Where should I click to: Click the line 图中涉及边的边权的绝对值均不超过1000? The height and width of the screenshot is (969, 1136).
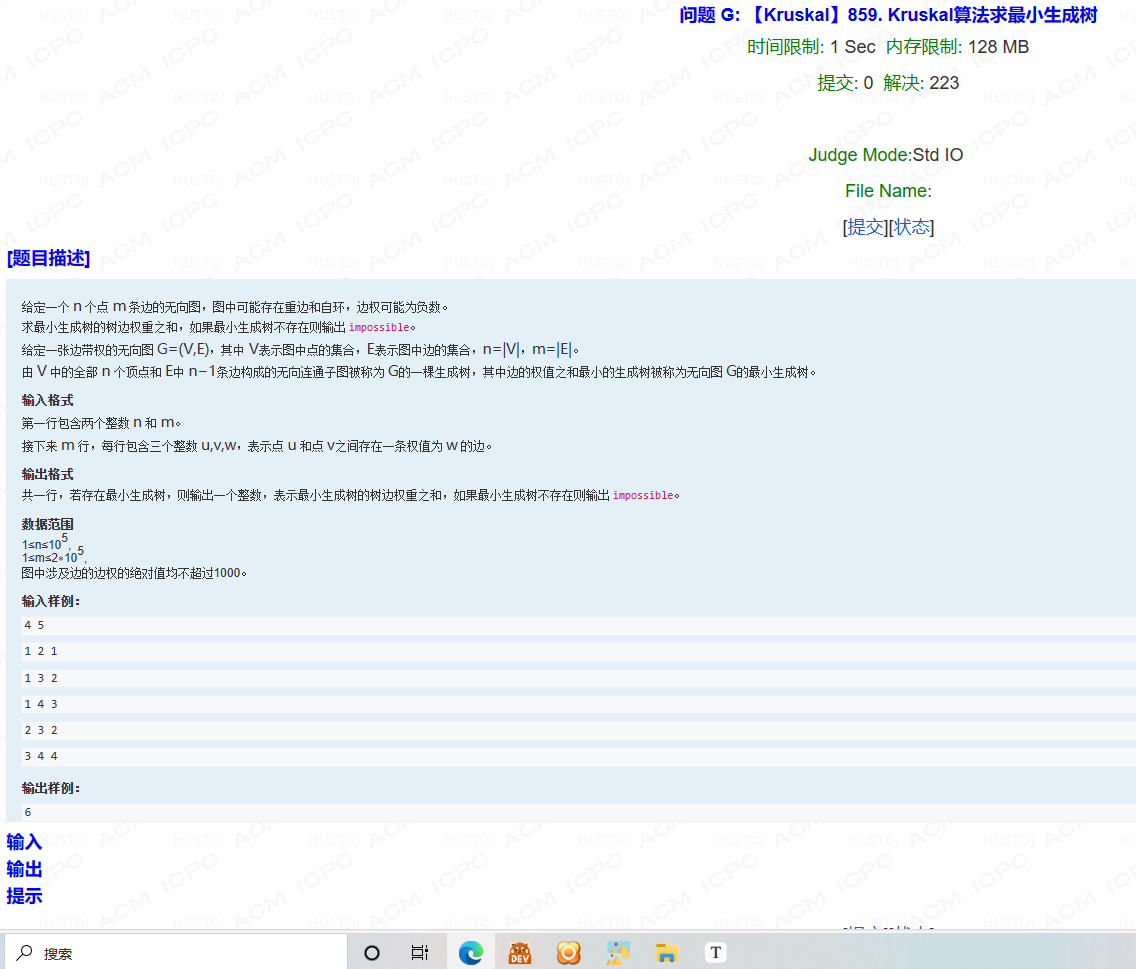(134, 573)
